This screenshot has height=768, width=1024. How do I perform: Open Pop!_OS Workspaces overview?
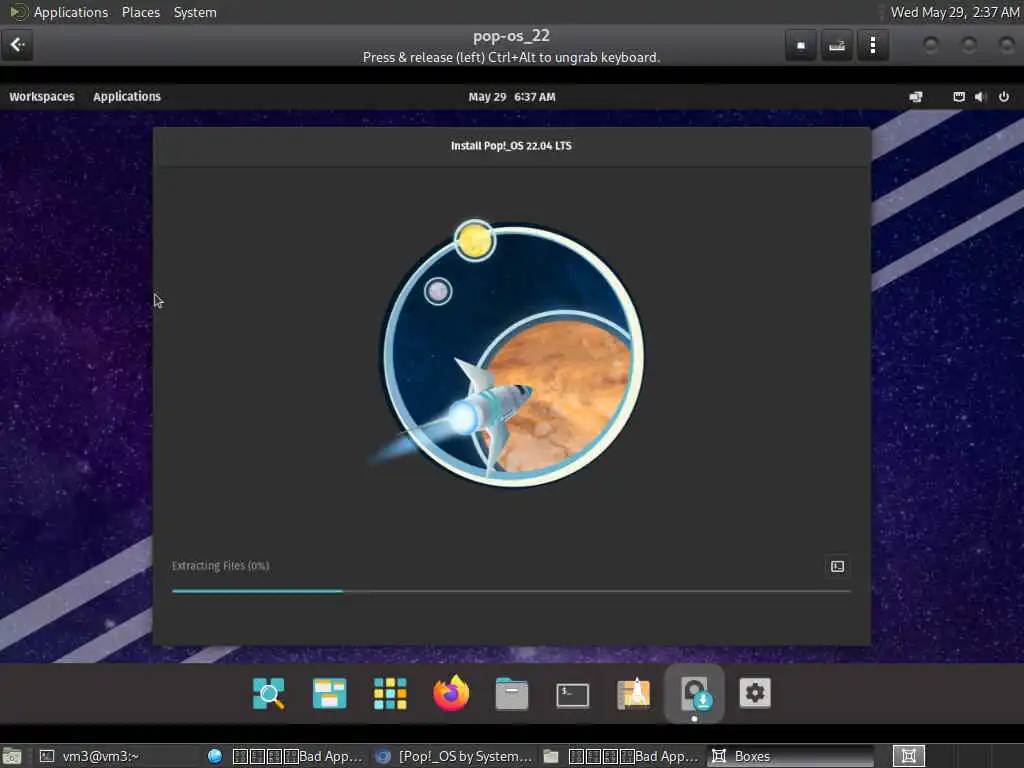tap(42, 97)
